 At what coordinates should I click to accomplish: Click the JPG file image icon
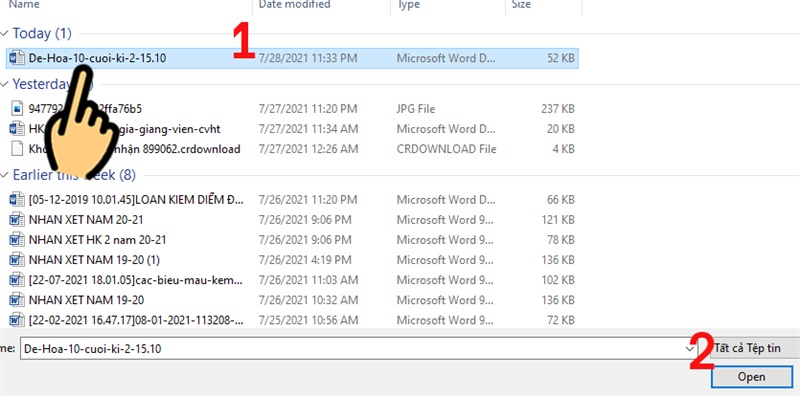17,108
